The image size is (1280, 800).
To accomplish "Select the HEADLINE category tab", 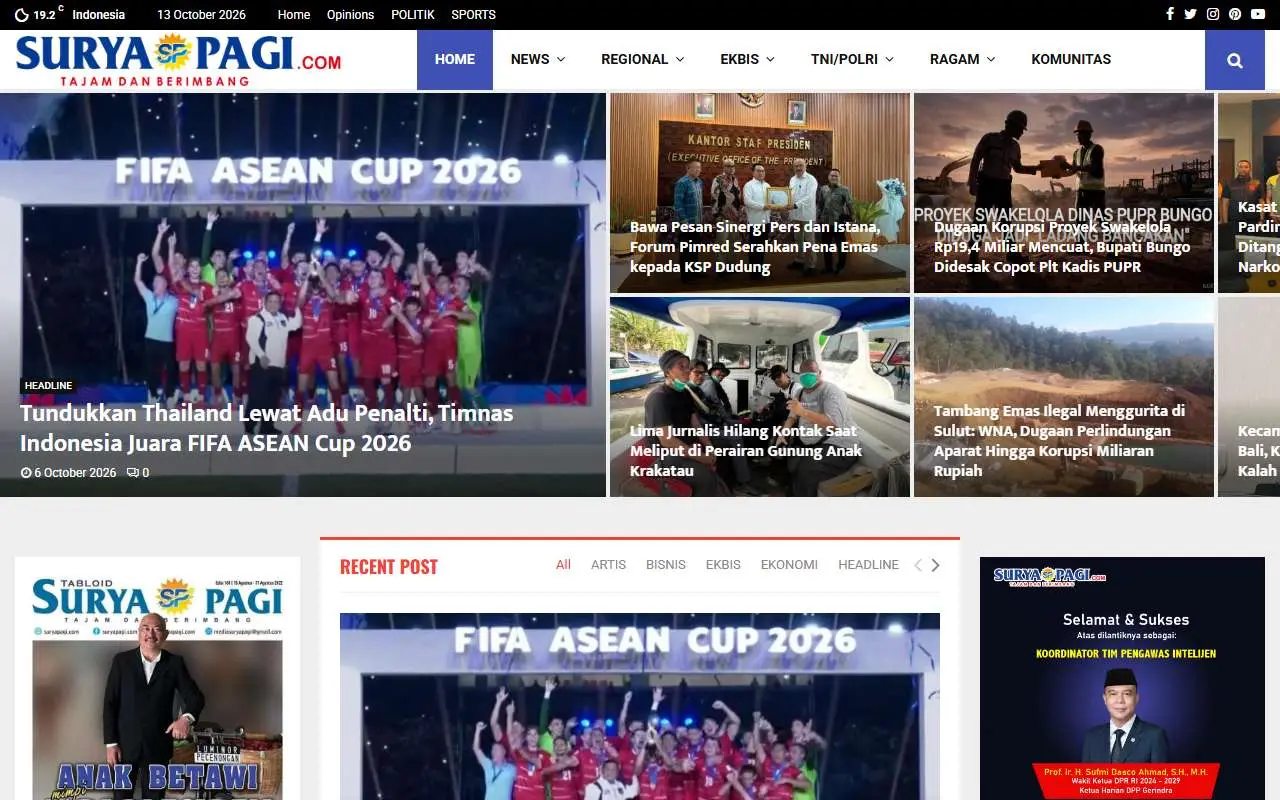I will pos(868,565).
